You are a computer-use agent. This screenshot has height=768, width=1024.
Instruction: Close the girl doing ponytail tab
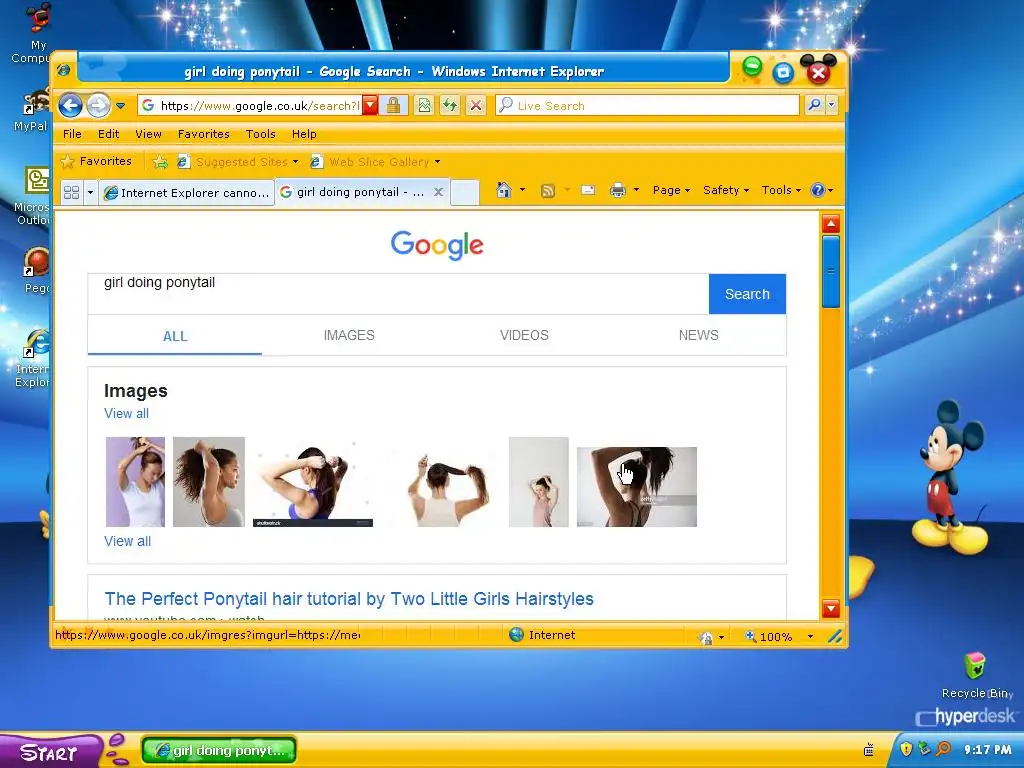tap(439, 192)
